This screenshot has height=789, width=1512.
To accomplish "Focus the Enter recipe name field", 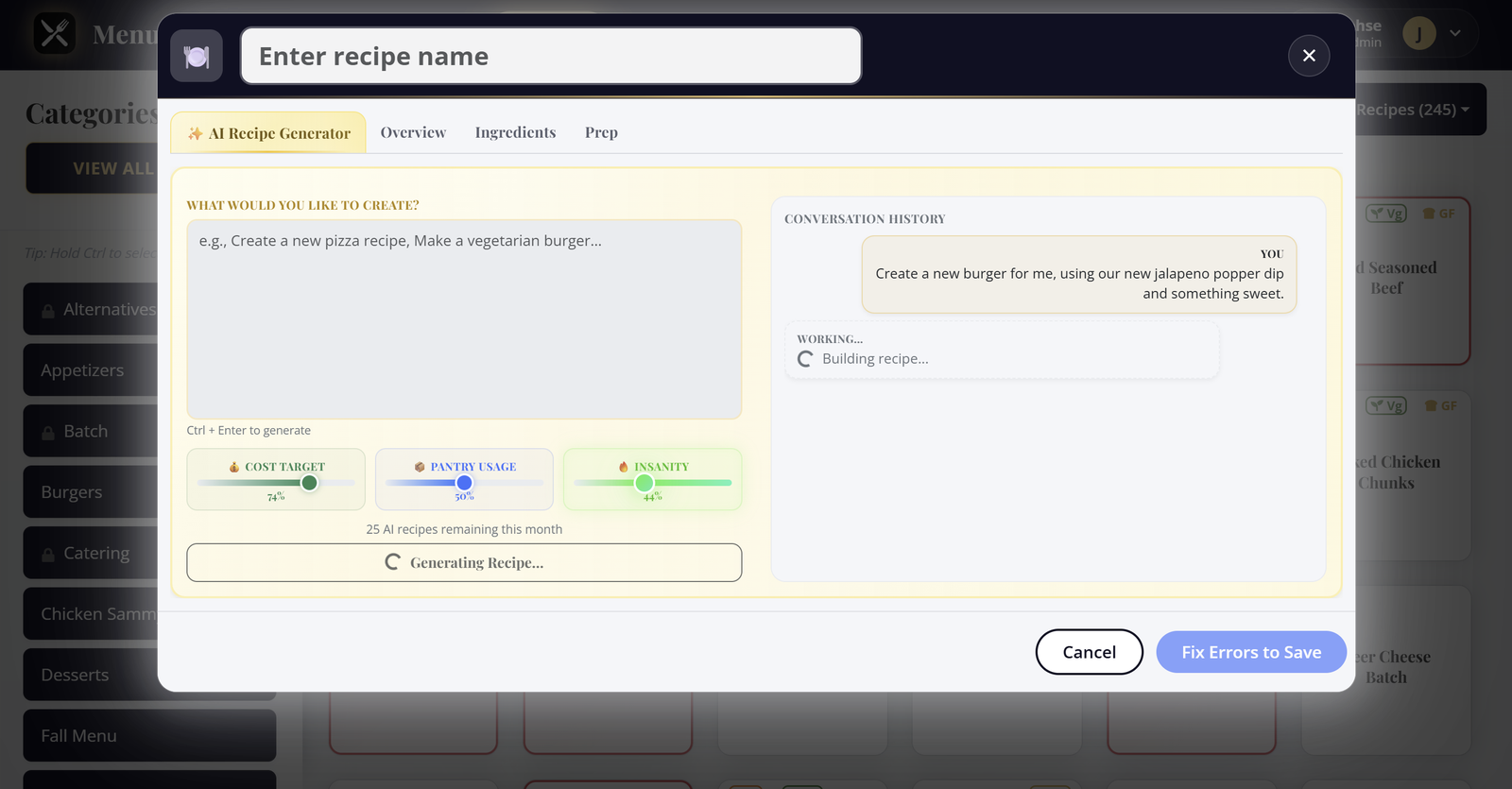I will point(551,56).
